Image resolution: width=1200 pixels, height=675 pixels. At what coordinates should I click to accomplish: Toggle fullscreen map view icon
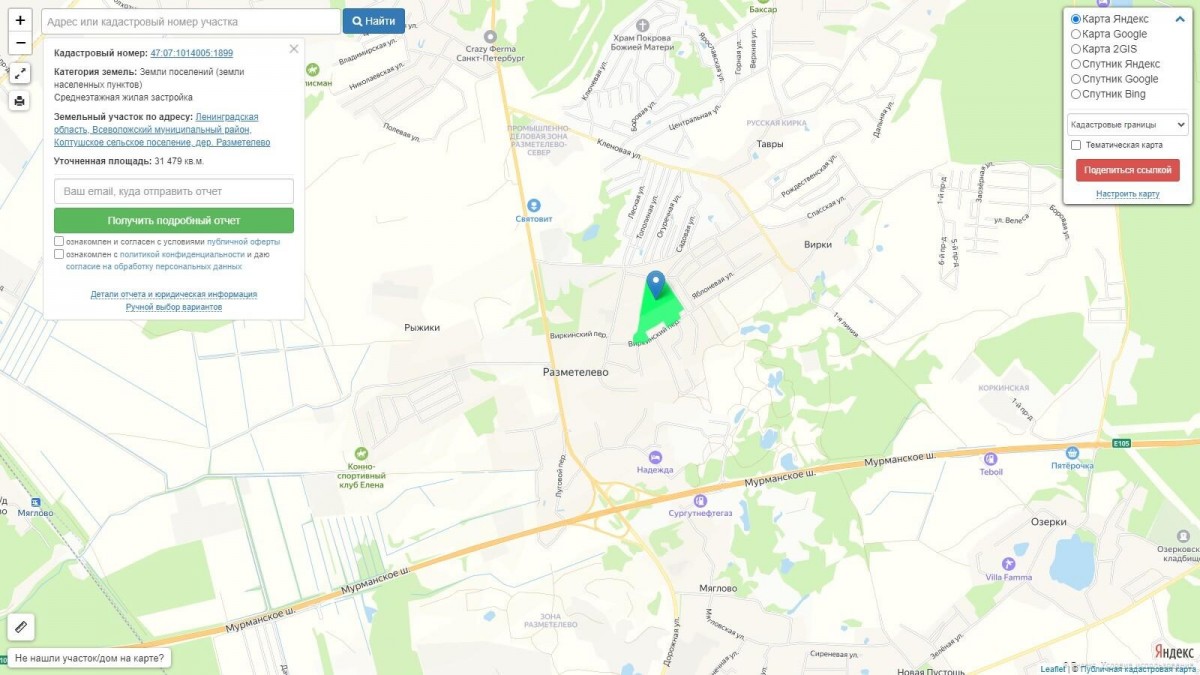(x=20, y=73)
